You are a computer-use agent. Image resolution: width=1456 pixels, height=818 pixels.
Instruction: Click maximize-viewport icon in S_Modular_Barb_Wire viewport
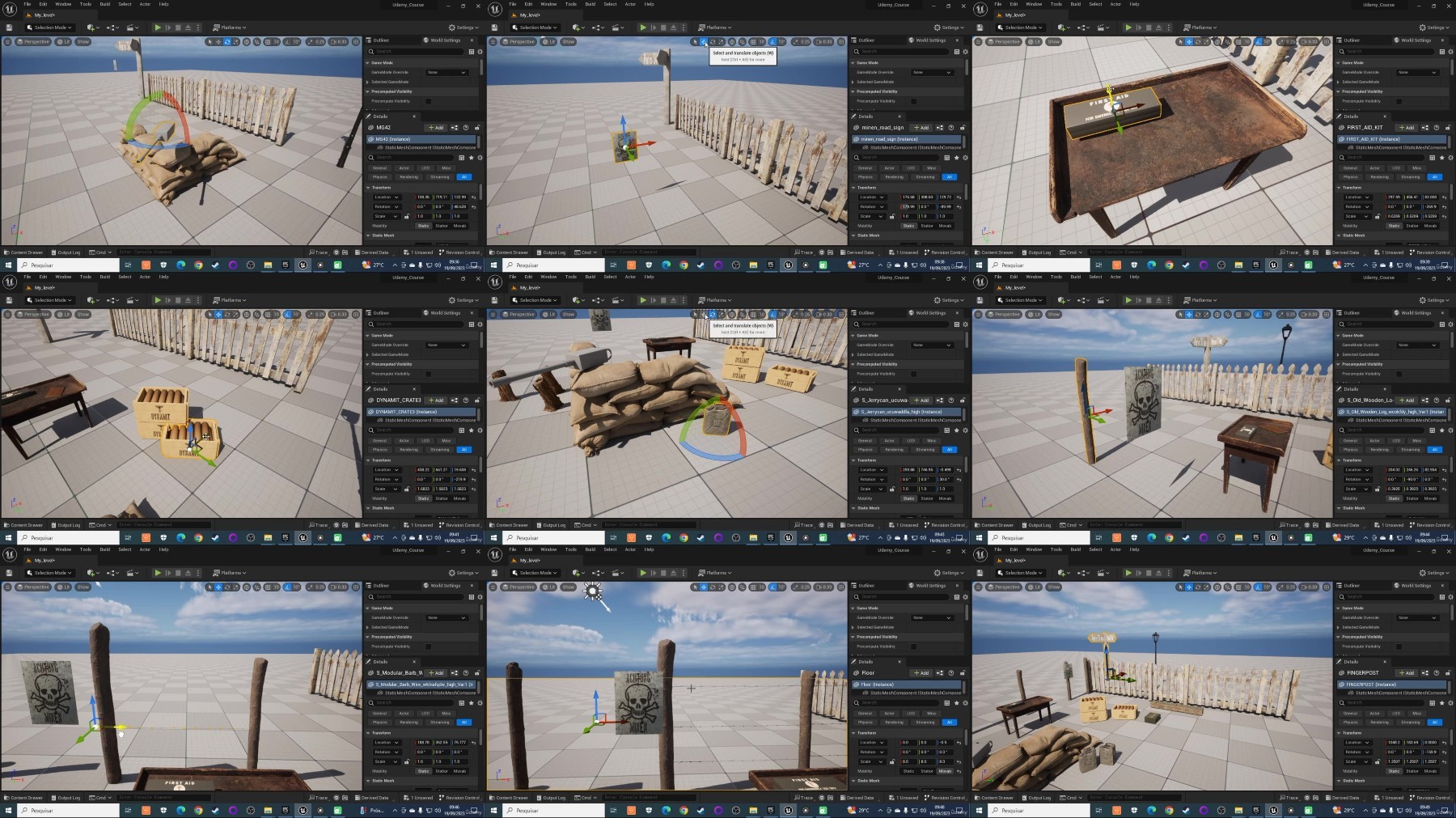pyautogui.click(x=356, y=587)
